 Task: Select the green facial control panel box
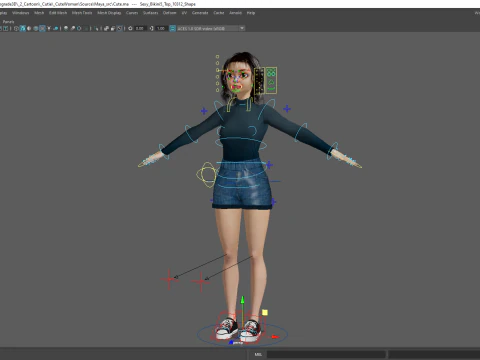point(271,80)
